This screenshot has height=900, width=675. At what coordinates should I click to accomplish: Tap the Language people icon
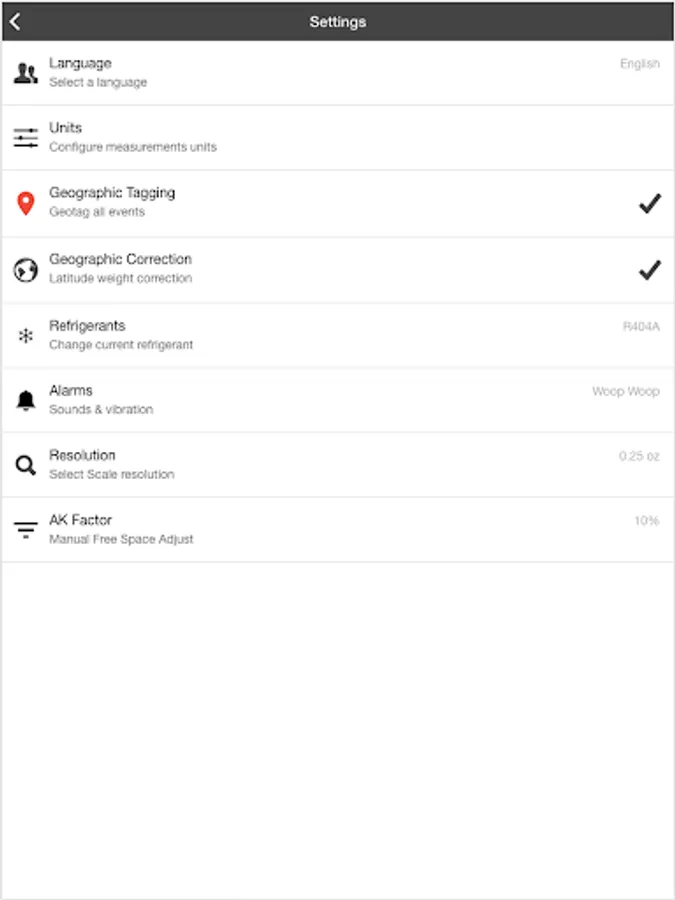26,73
